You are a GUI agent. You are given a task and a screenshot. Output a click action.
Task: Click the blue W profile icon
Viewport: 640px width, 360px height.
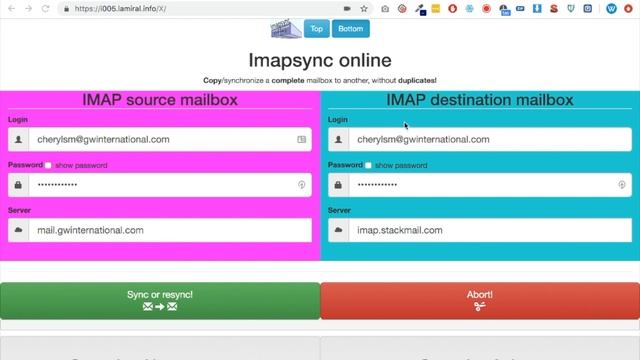click(x=611, y=9)
